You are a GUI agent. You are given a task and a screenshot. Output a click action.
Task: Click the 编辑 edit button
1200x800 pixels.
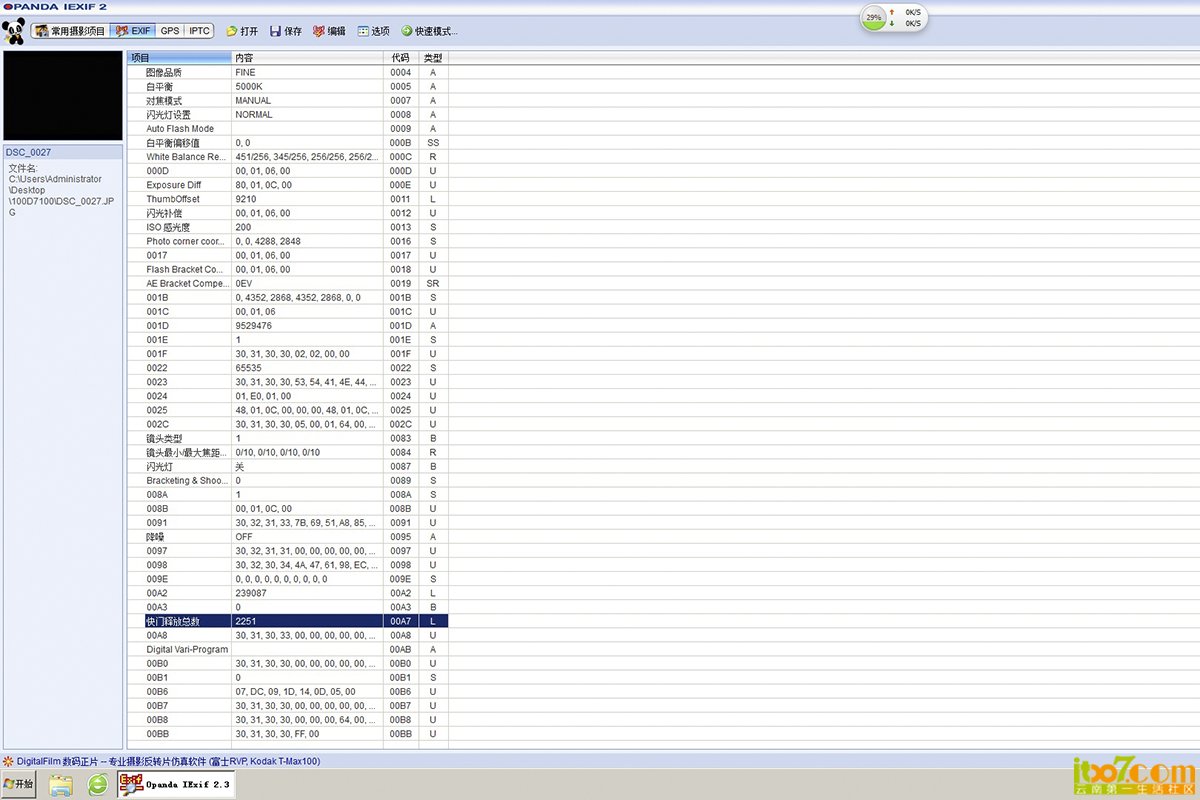329,31
